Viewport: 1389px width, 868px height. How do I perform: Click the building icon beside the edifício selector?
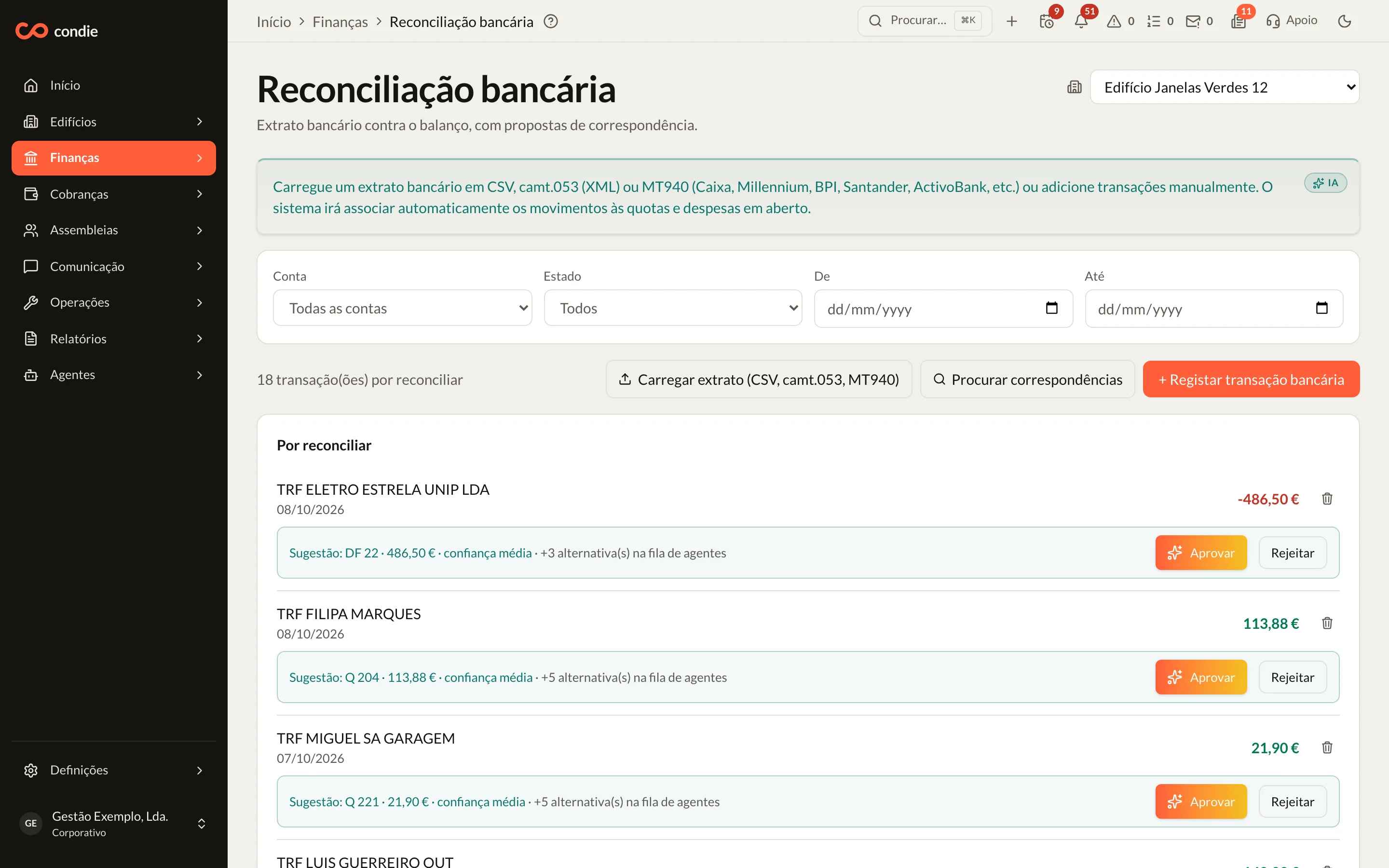click(x=1074, y=87)
